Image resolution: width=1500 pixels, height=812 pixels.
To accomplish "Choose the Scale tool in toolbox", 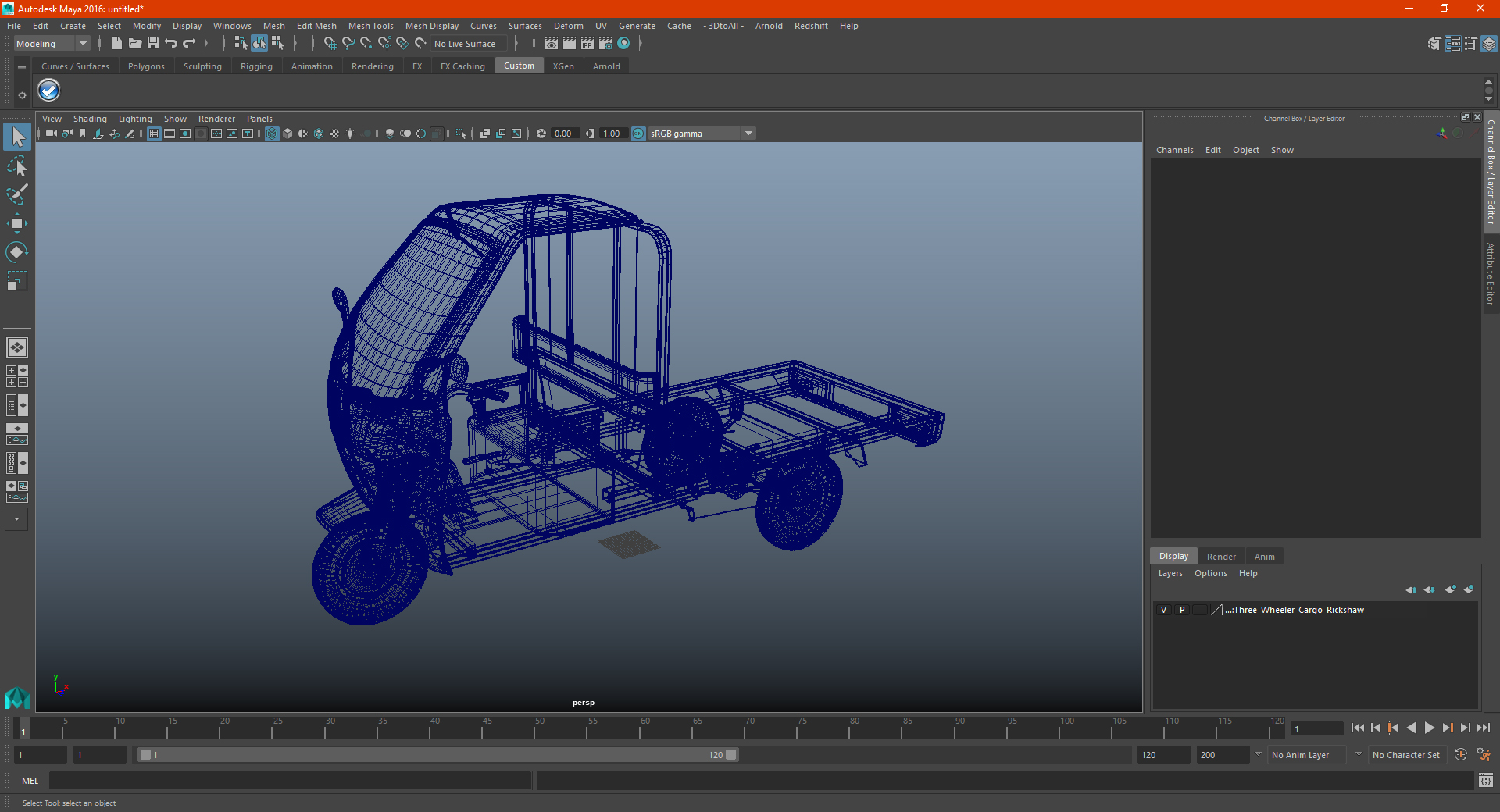I will (x=17, y=281).
